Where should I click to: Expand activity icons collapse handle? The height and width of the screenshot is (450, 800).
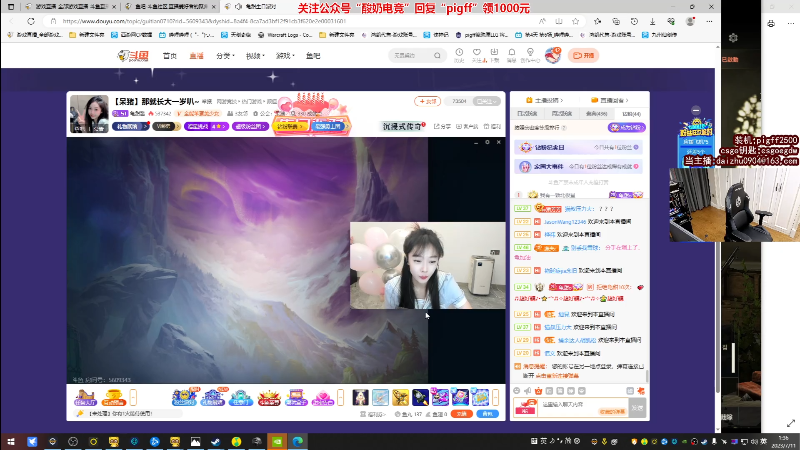coord(341,397)
